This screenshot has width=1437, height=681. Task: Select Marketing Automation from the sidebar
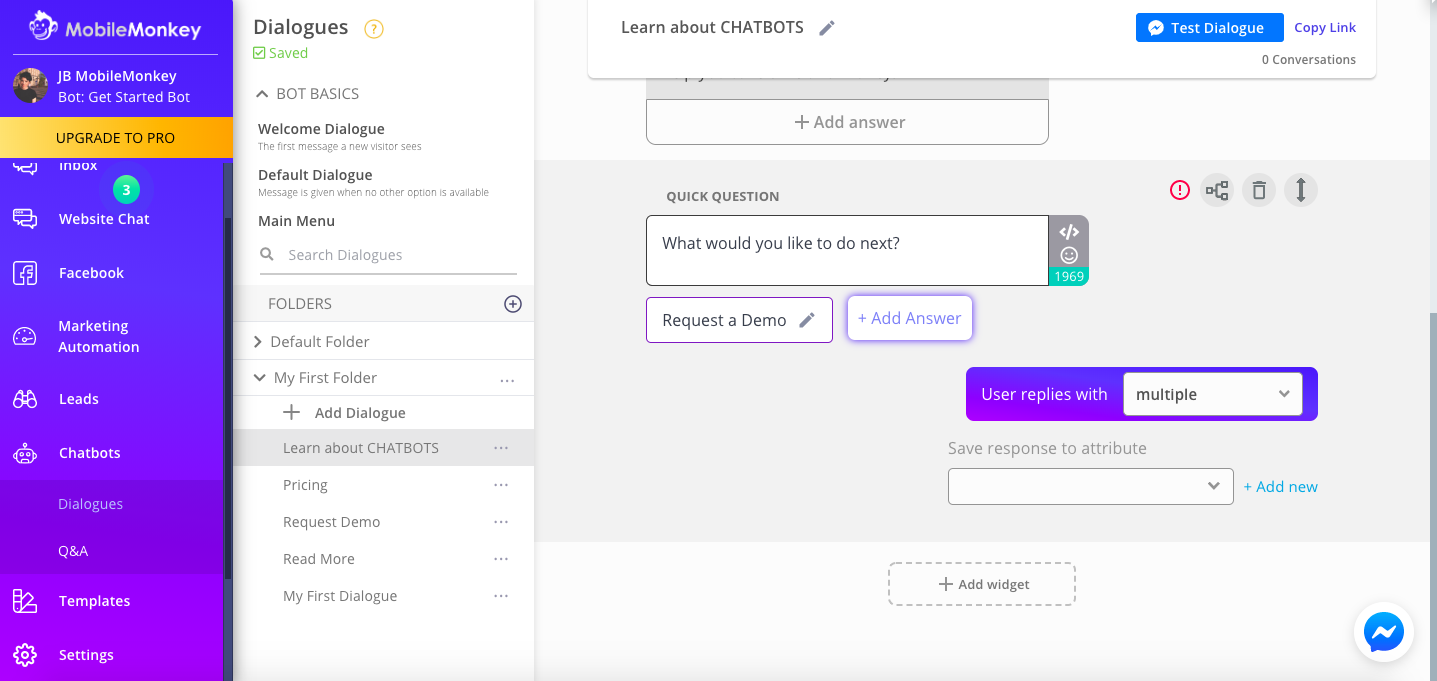[x=97, y=336]
